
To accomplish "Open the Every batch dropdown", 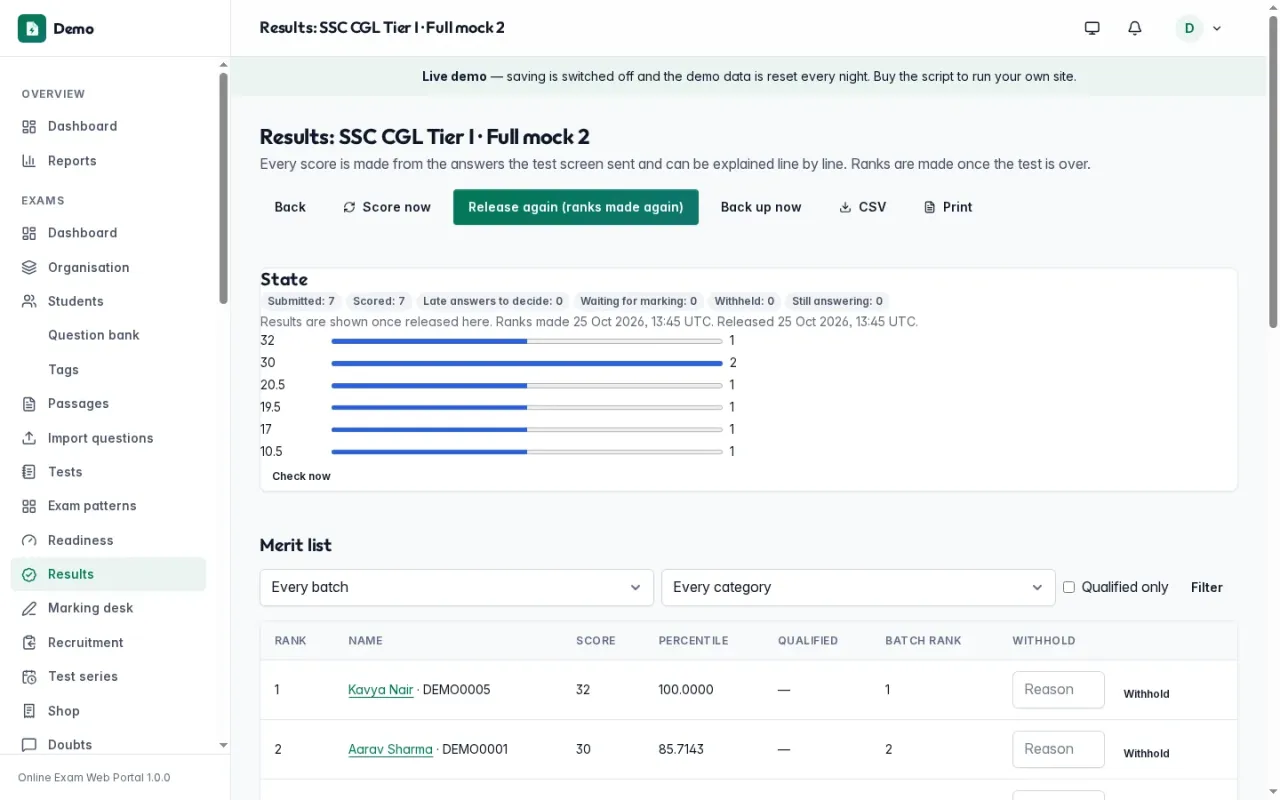I will pyautogui.click(x=456, y=587).
